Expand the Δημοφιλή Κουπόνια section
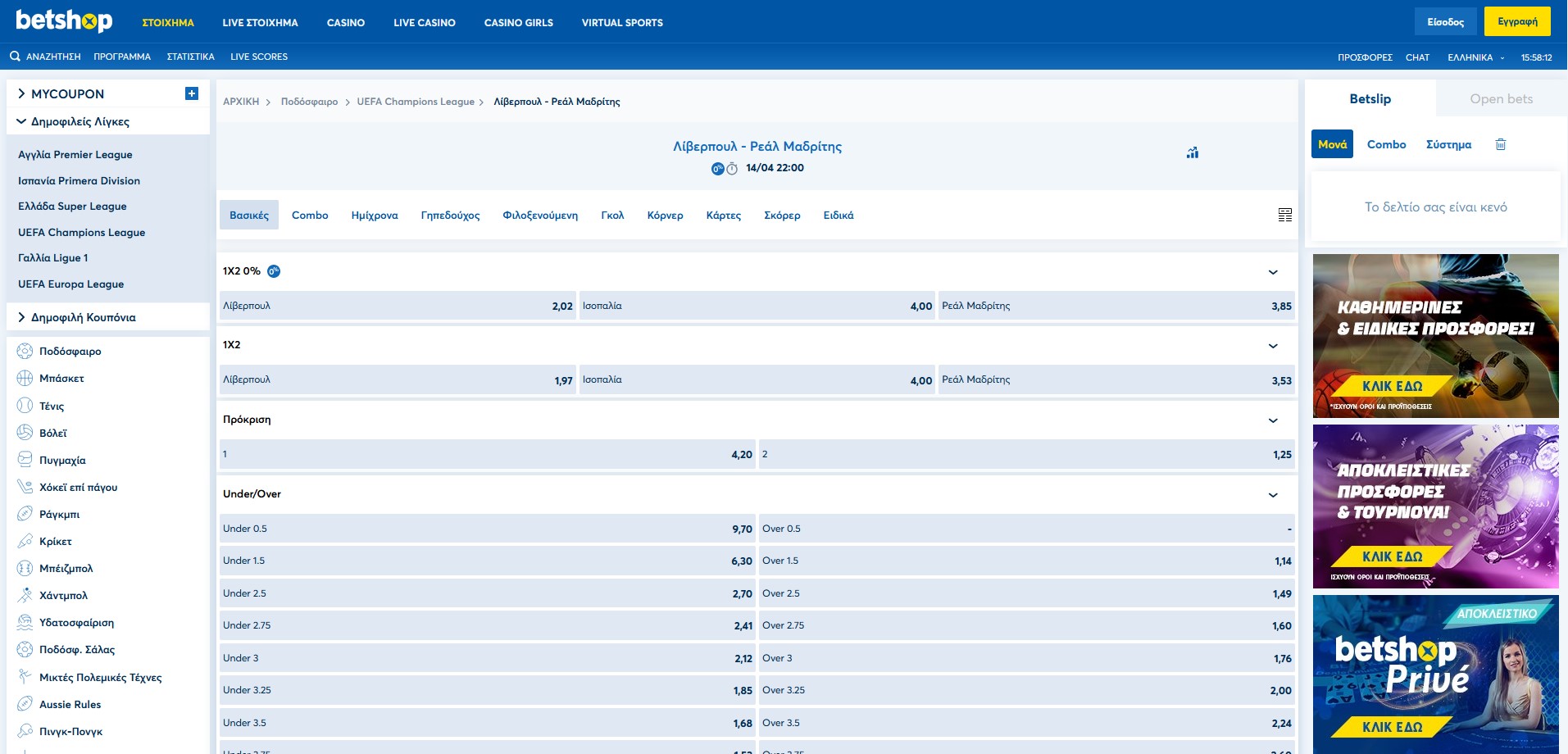 tap(82, 317)
